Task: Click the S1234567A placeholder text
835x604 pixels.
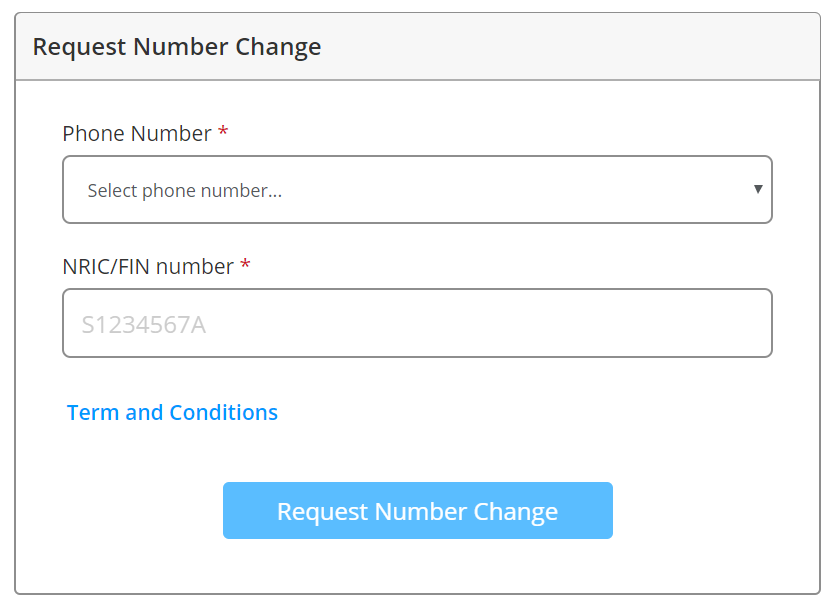Action: point(144,324)
